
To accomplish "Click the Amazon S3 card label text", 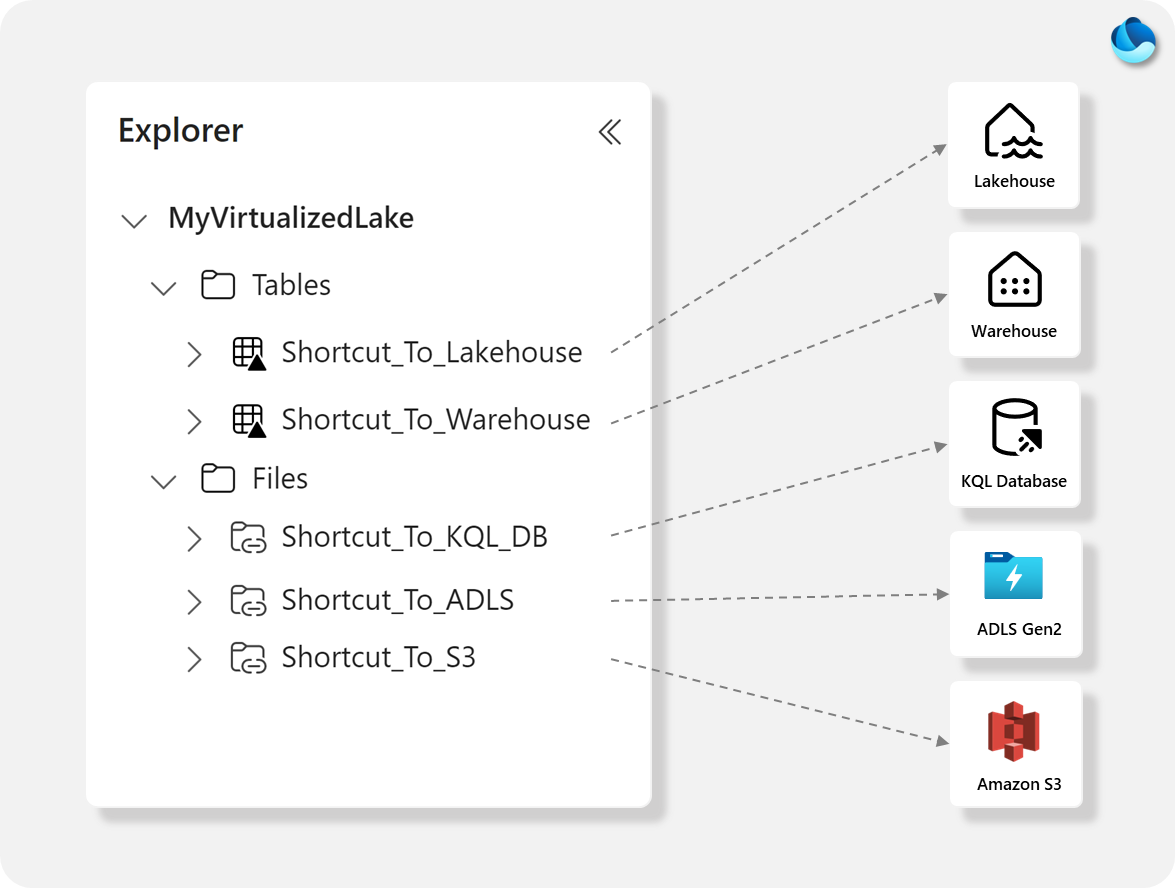I will click(1019, 784).
